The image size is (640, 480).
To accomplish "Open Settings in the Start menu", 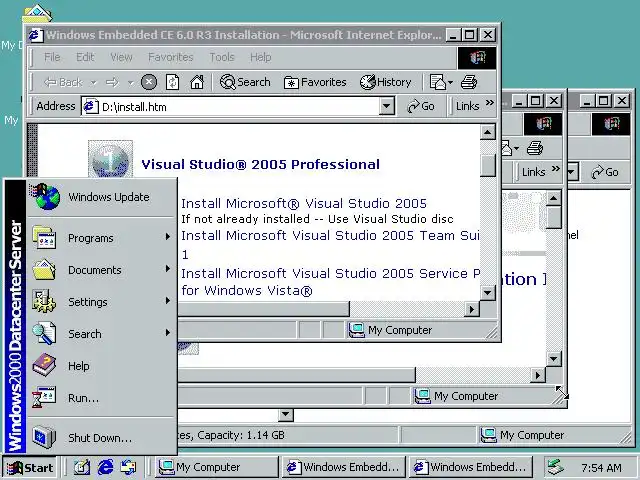I will click(101, 302).
